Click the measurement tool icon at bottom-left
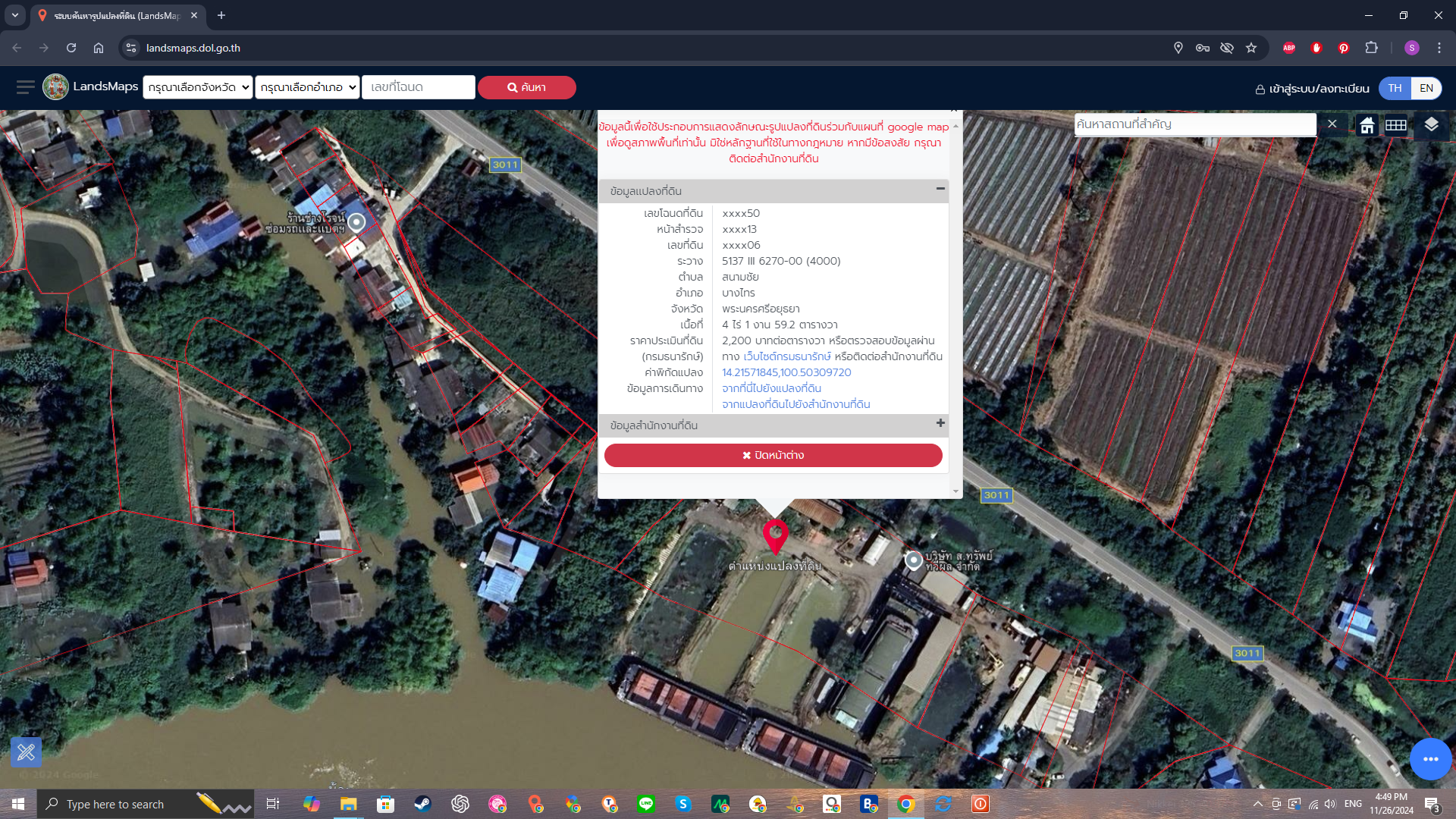This screenshot has width=1456, height=819. click(27, 752)
